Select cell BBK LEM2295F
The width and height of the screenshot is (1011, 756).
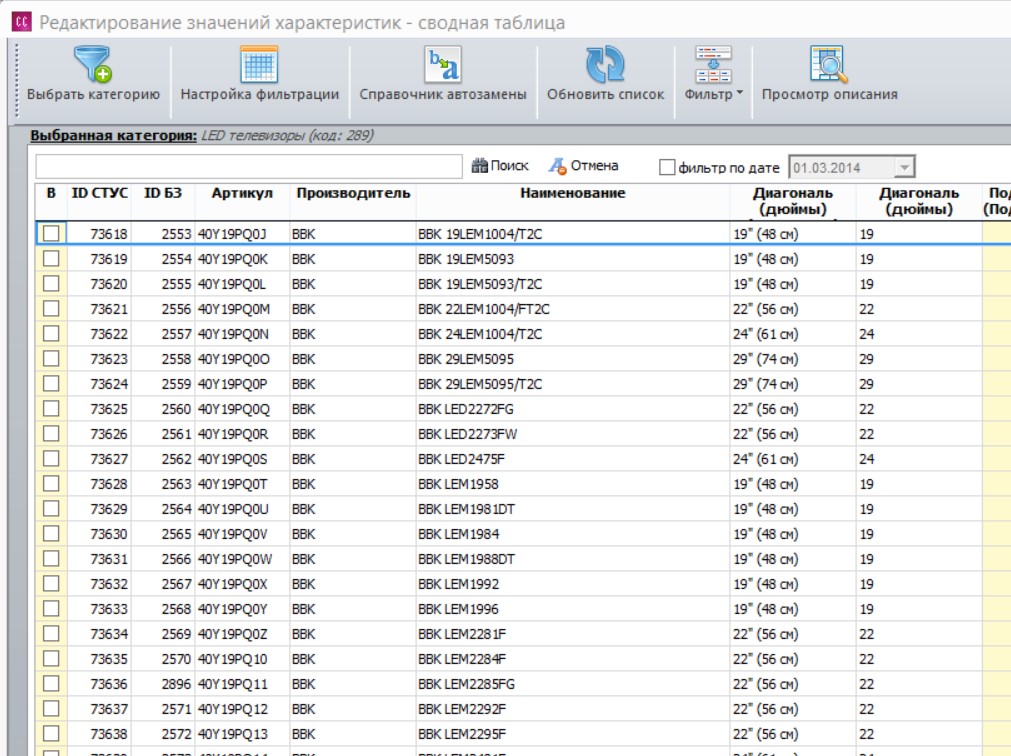pyautogui.click(x=573, y=734)
